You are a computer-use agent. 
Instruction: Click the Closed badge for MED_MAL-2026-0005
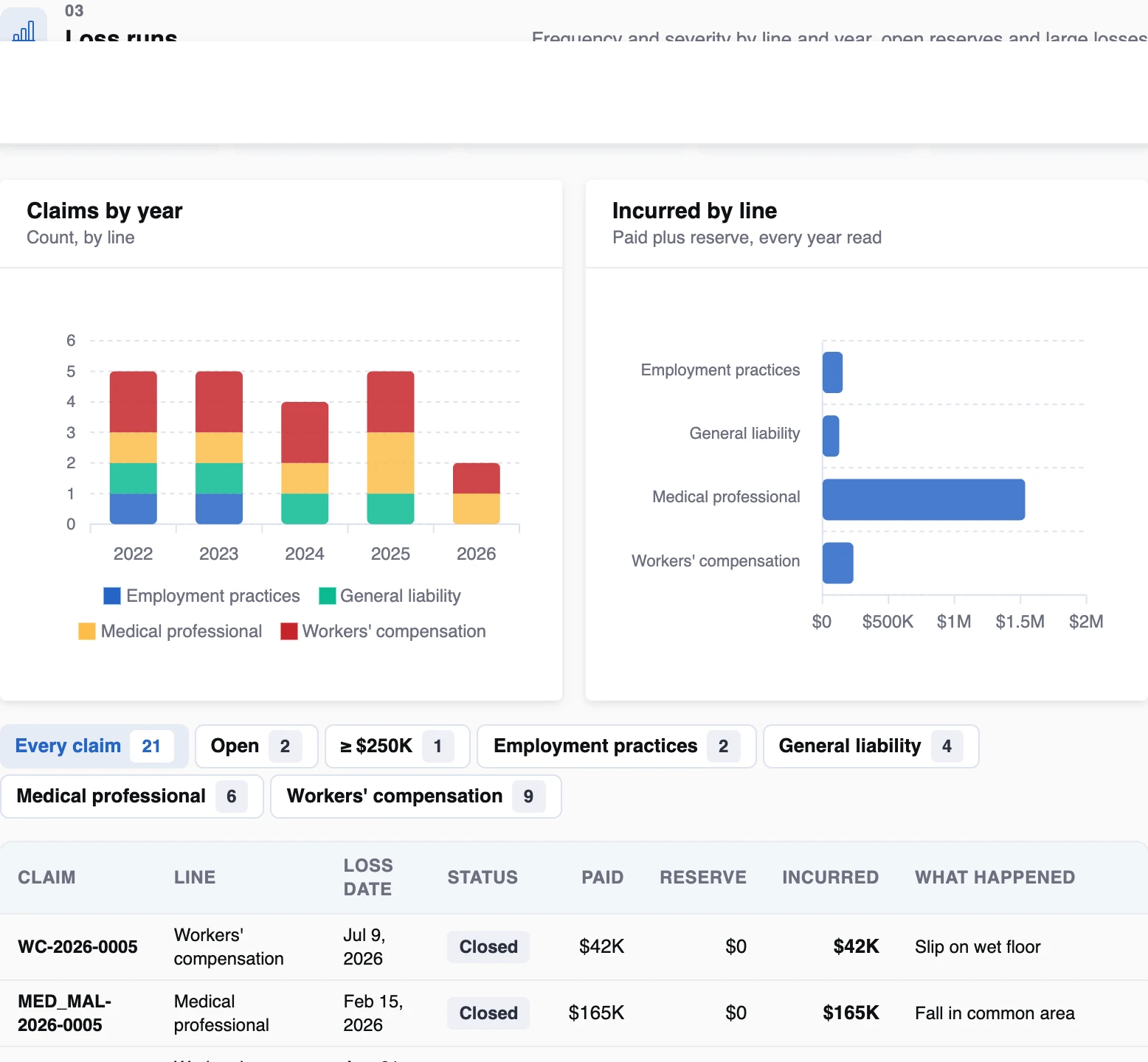(x=488, y=1013)
